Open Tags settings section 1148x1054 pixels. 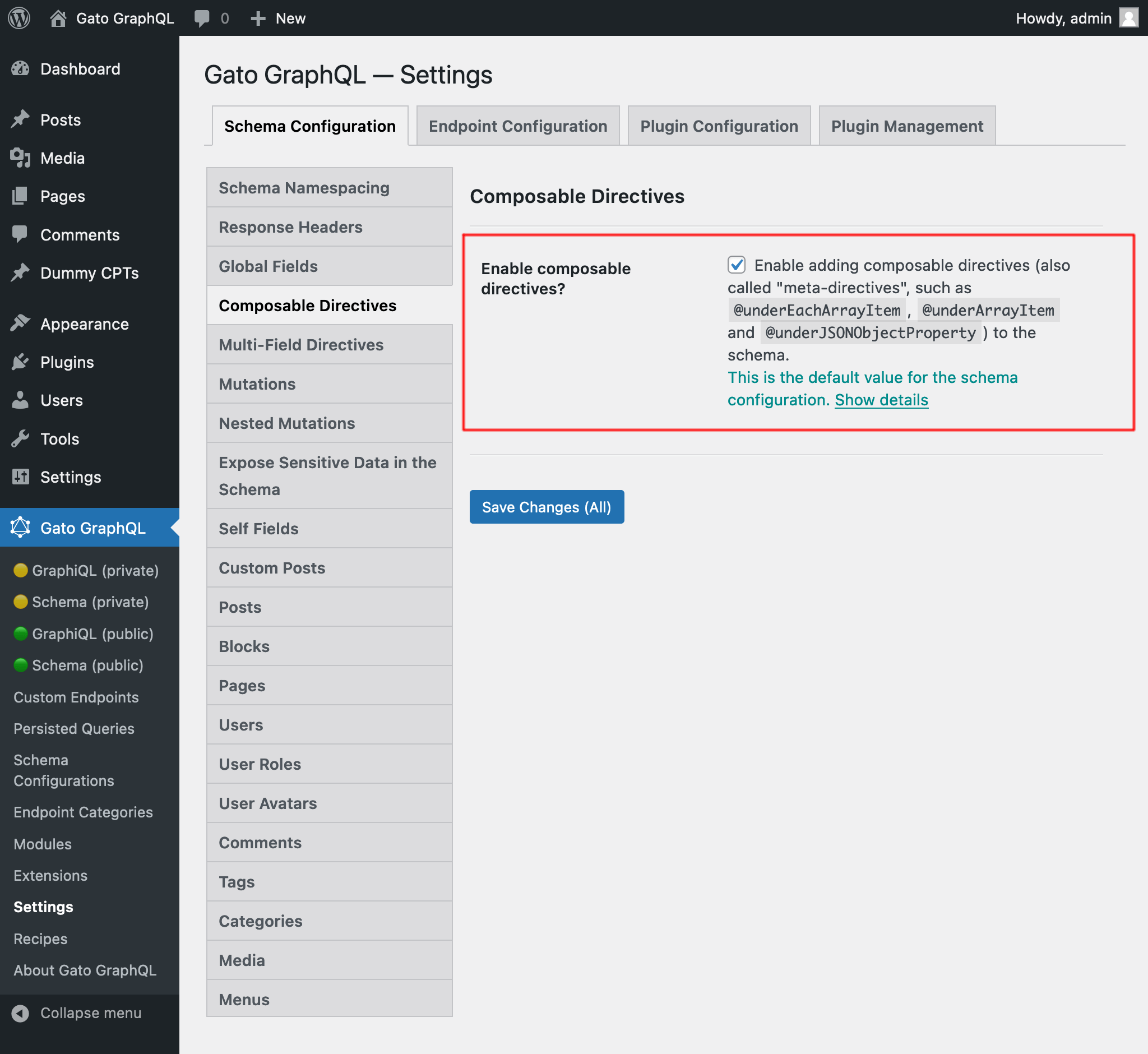tap(330, 882)
